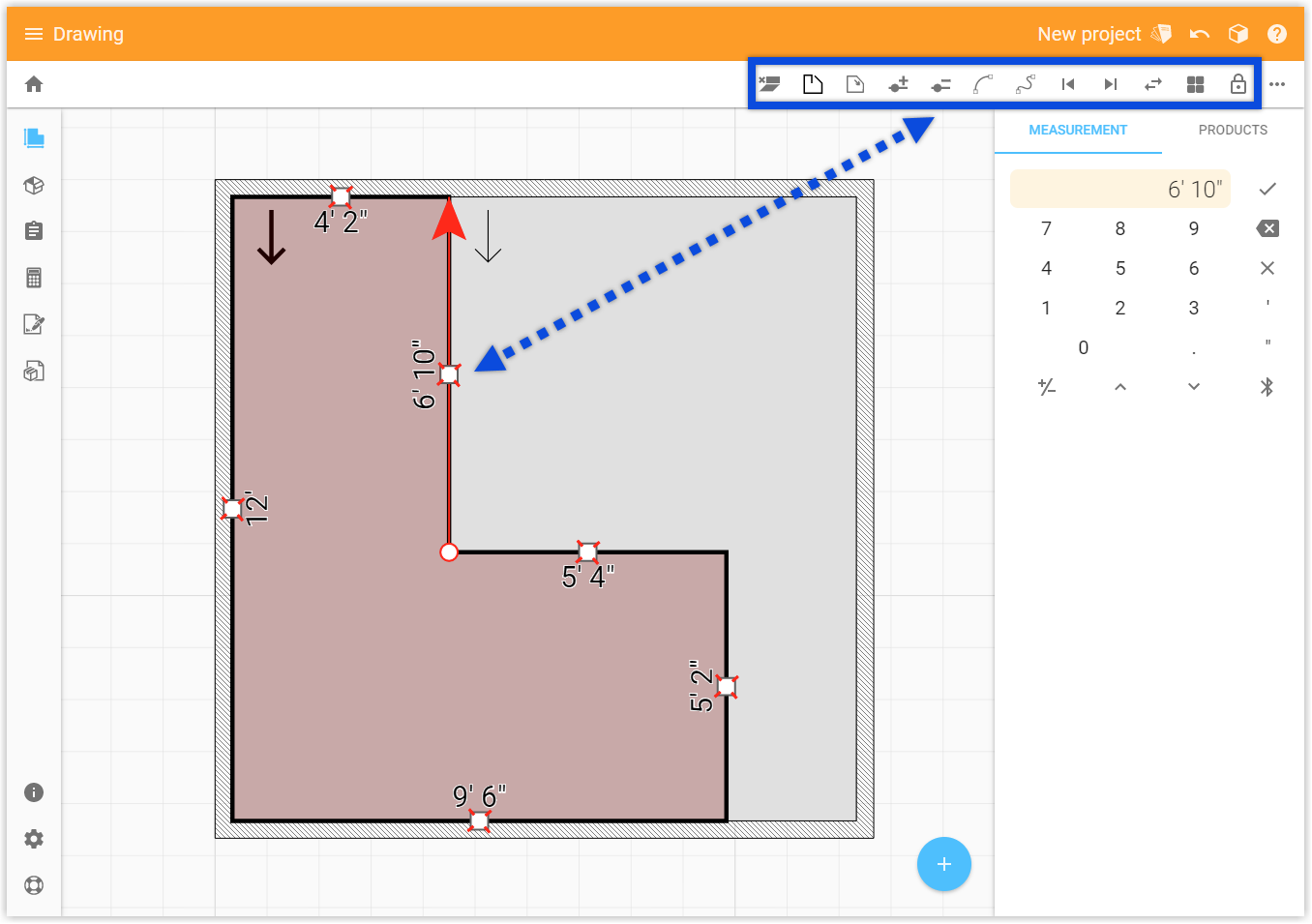The image size is (1312, 924).
Task: Switch to the MEASUREMENT tab
Action: tap(1078, 130)
